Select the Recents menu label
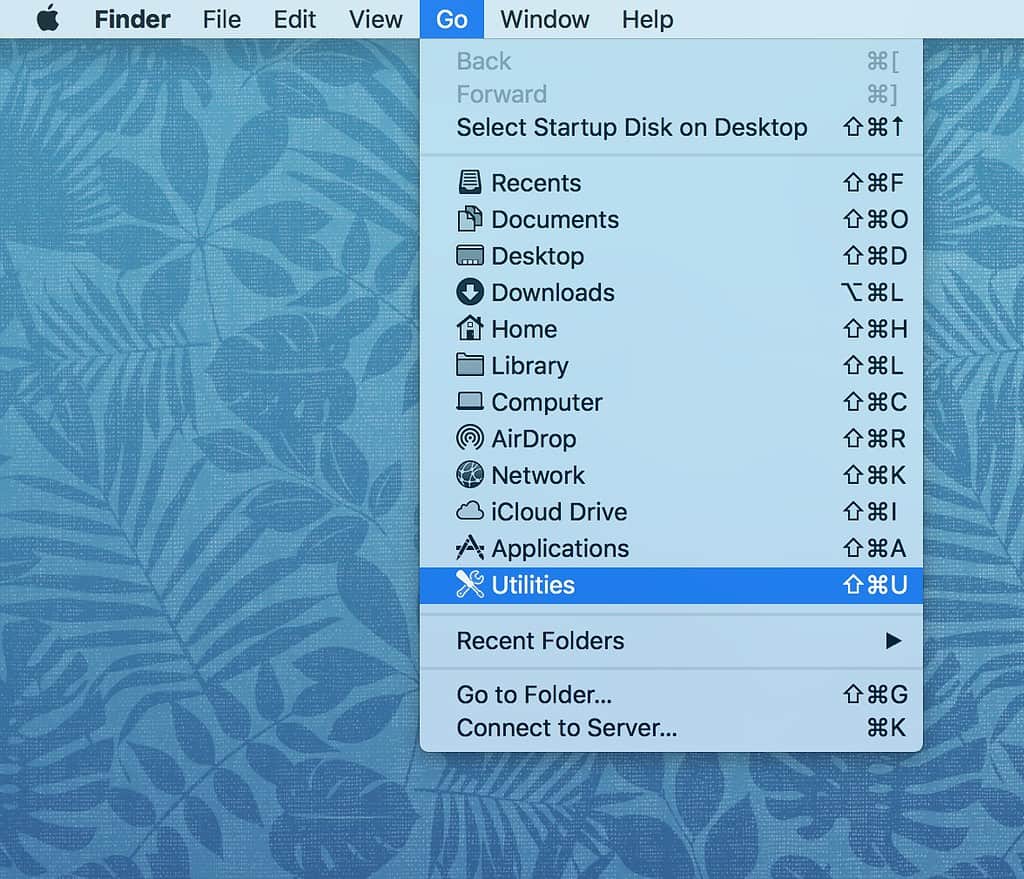 536,183
